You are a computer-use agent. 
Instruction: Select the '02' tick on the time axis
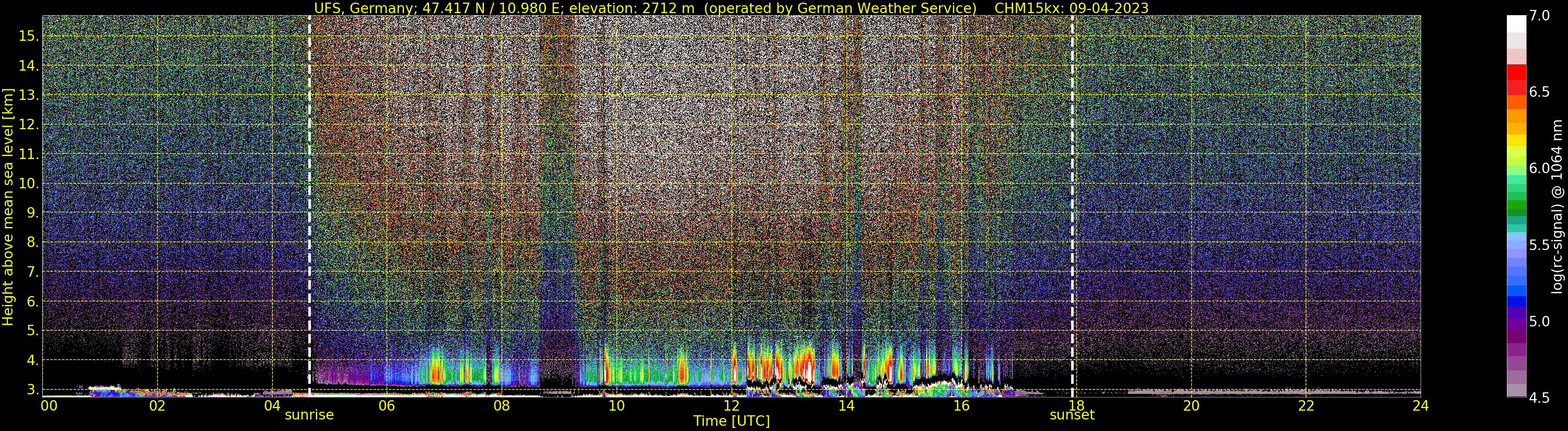(x=158, y=405)
